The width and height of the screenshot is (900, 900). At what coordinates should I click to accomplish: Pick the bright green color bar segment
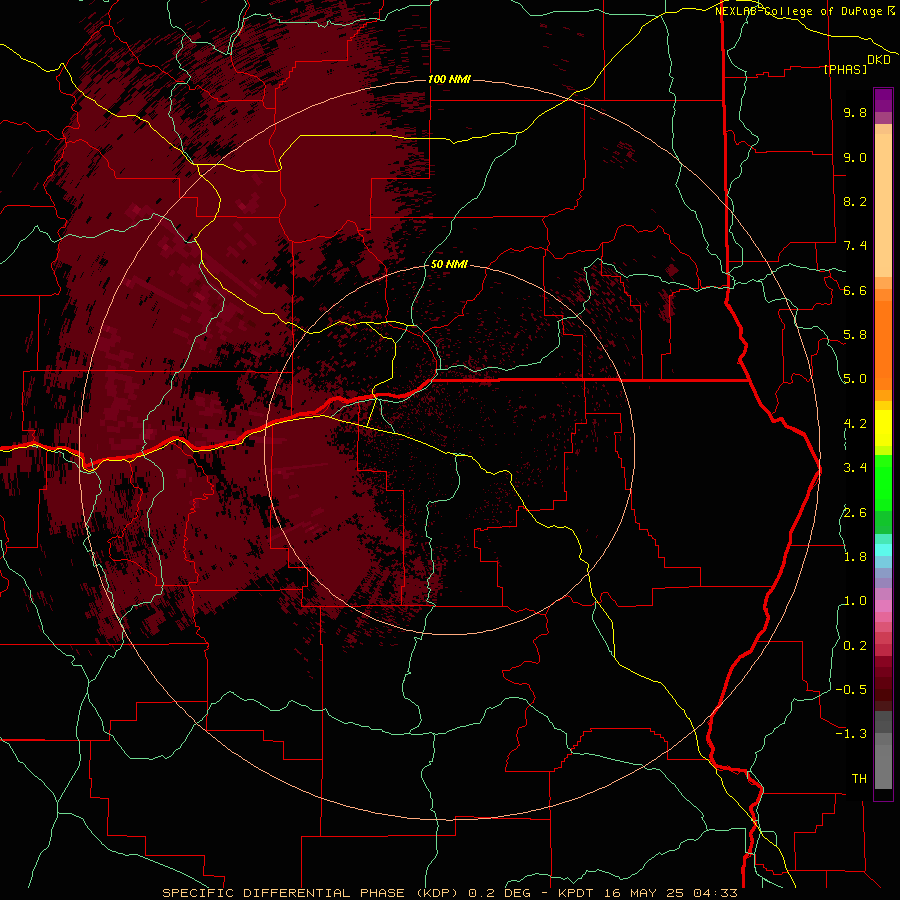pyautogui.click(x=883, y=482)
